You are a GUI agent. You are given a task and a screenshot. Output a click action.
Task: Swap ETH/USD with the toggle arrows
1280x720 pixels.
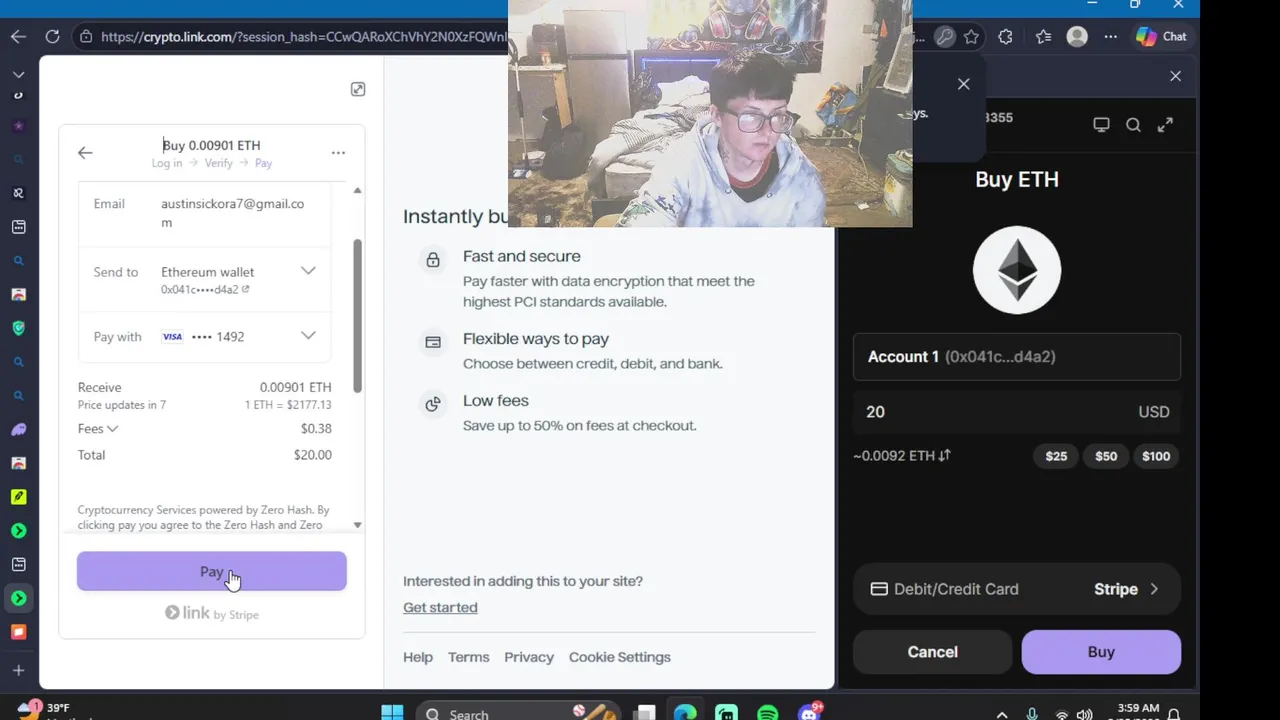[x=945, y=455]
